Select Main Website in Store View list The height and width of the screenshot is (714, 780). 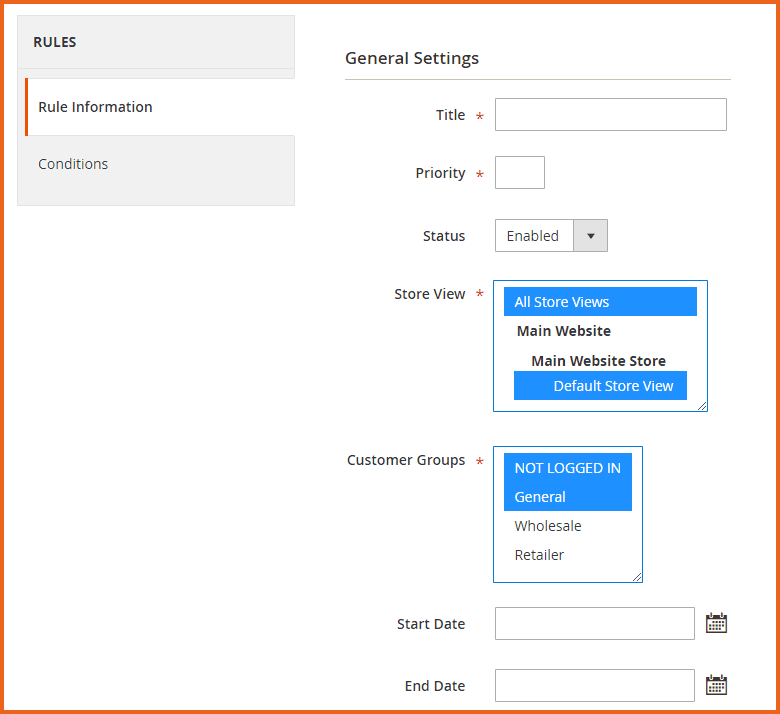pos(564,331)
